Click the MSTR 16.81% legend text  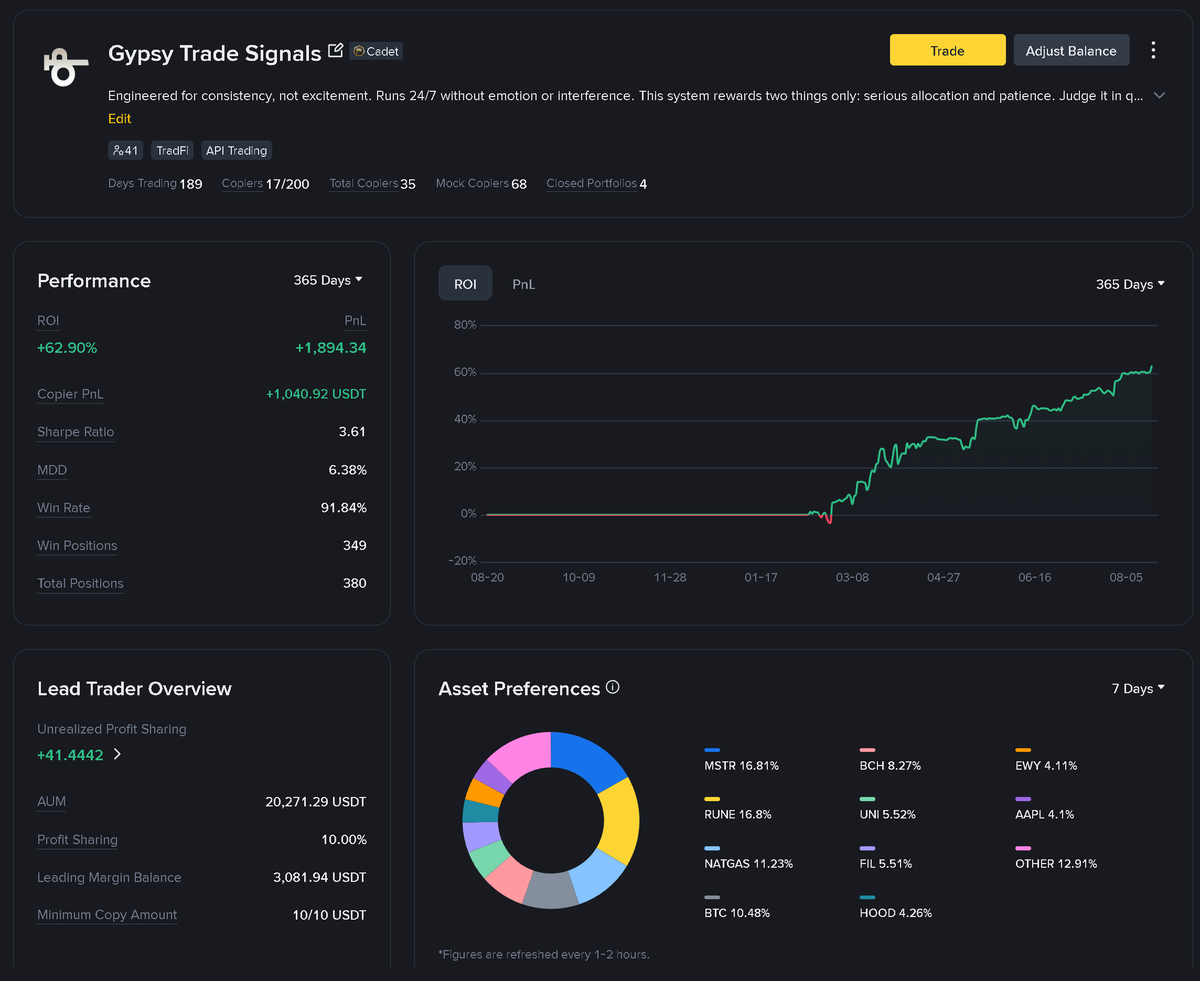pyautogui.click(x=741, y=766)
